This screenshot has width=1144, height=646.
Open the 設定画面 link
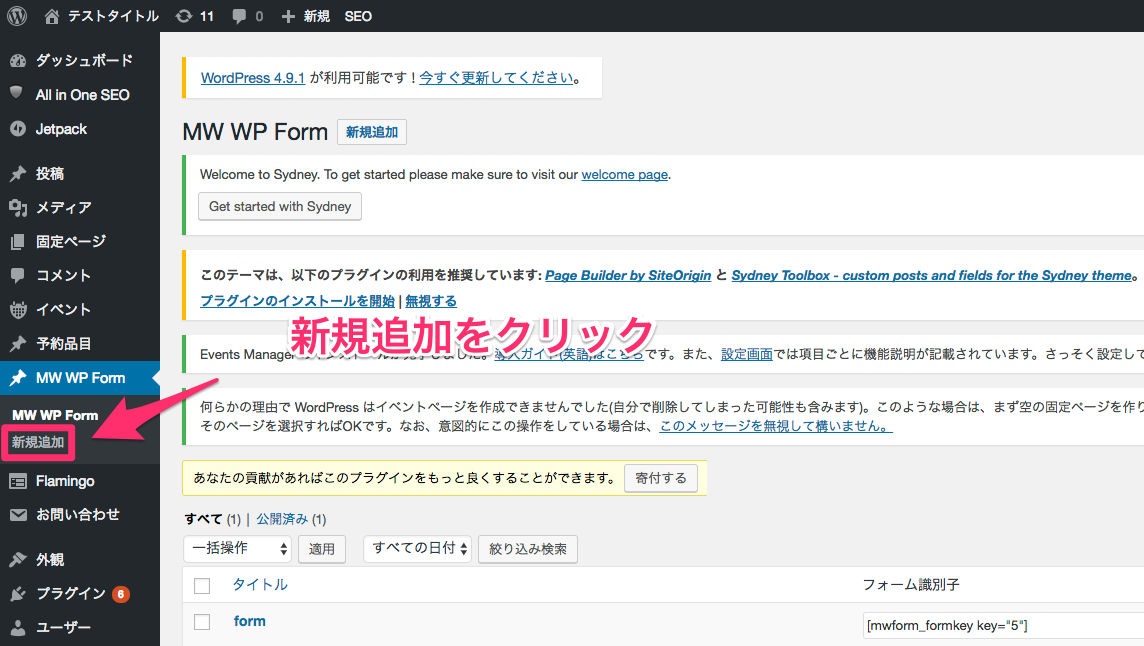(746, 354)
